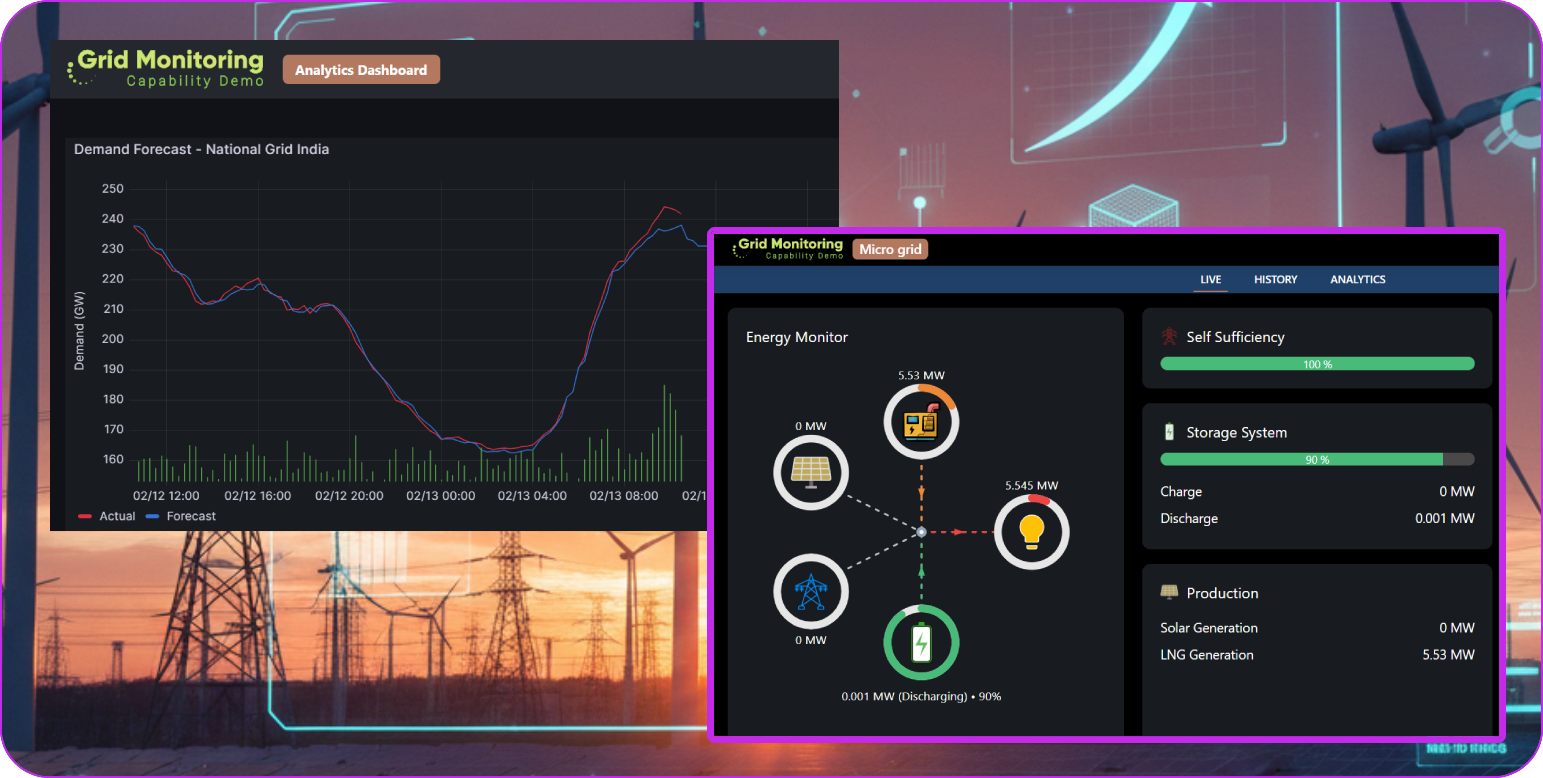The height and width of the screenshot is (778, 1543).
Task: Select the solar panel icon beside Production
Action: point(1168,592)
